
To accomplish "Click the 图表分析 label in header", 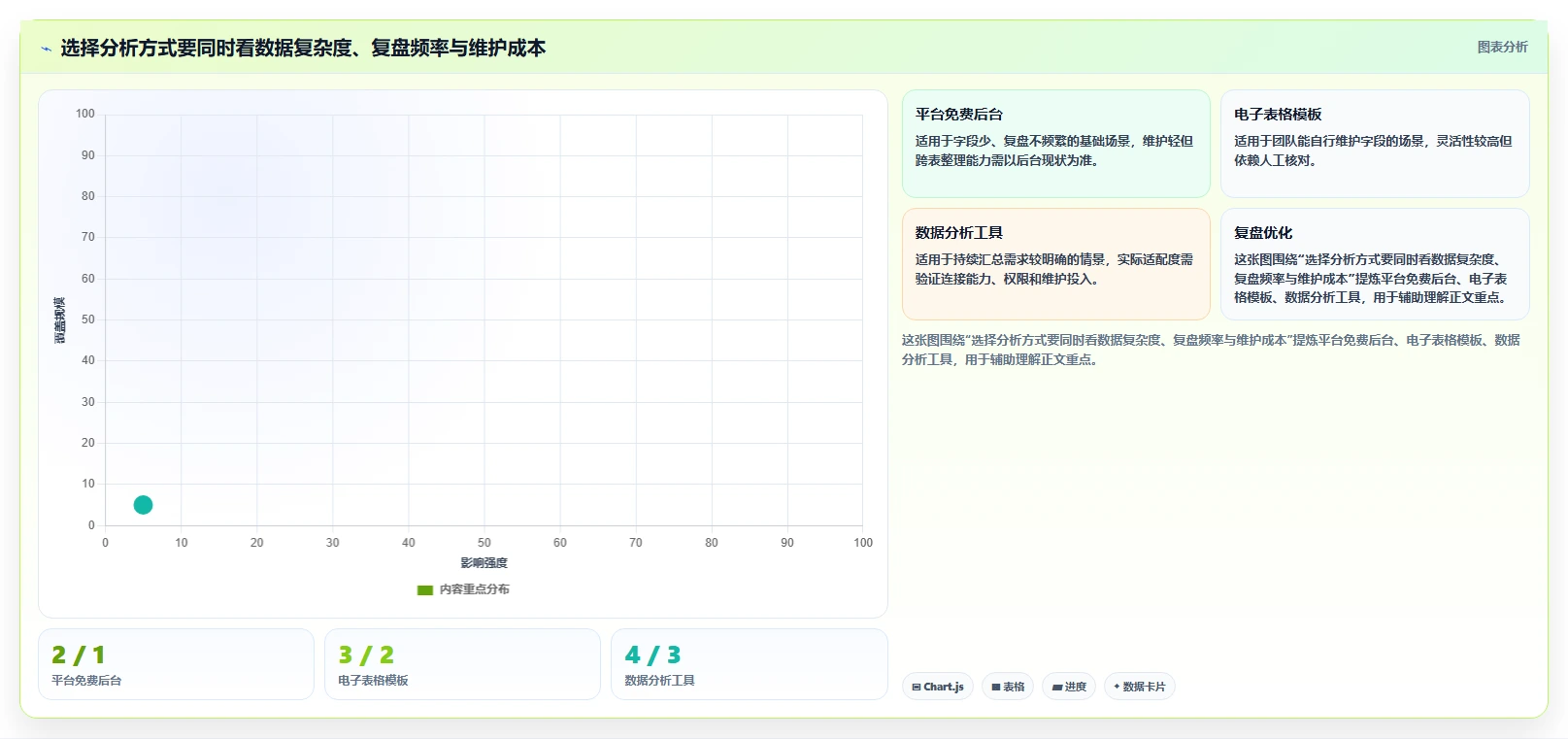I will pos(1502,47).
